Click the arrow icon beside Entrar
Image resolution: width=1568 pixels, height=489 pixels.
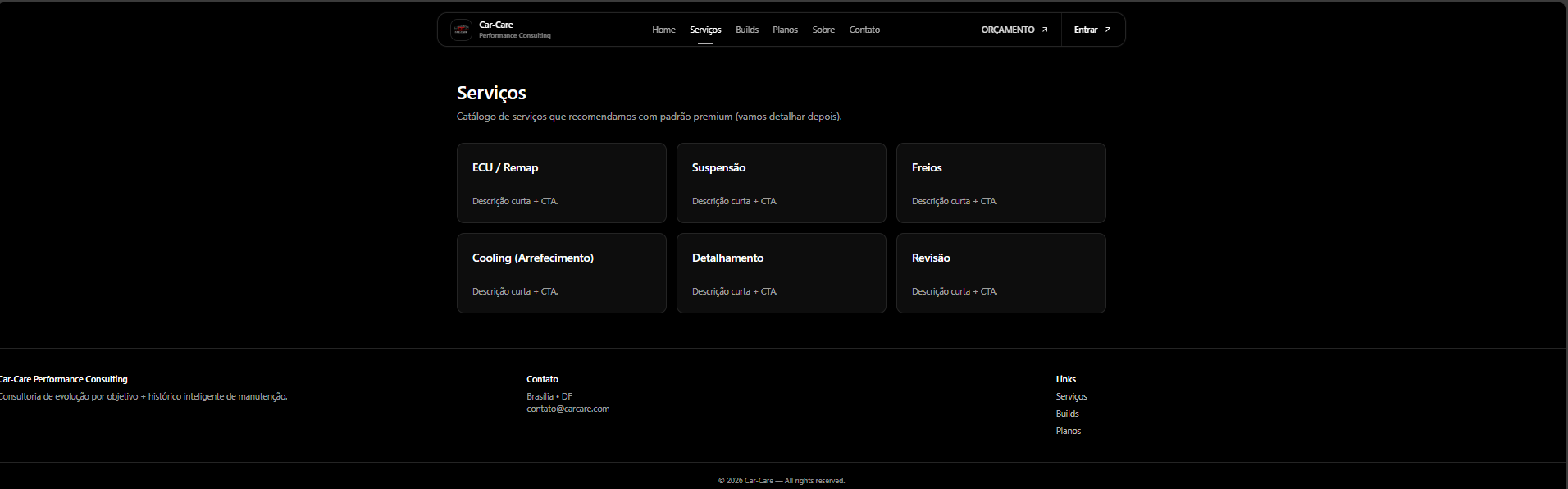1107,30
